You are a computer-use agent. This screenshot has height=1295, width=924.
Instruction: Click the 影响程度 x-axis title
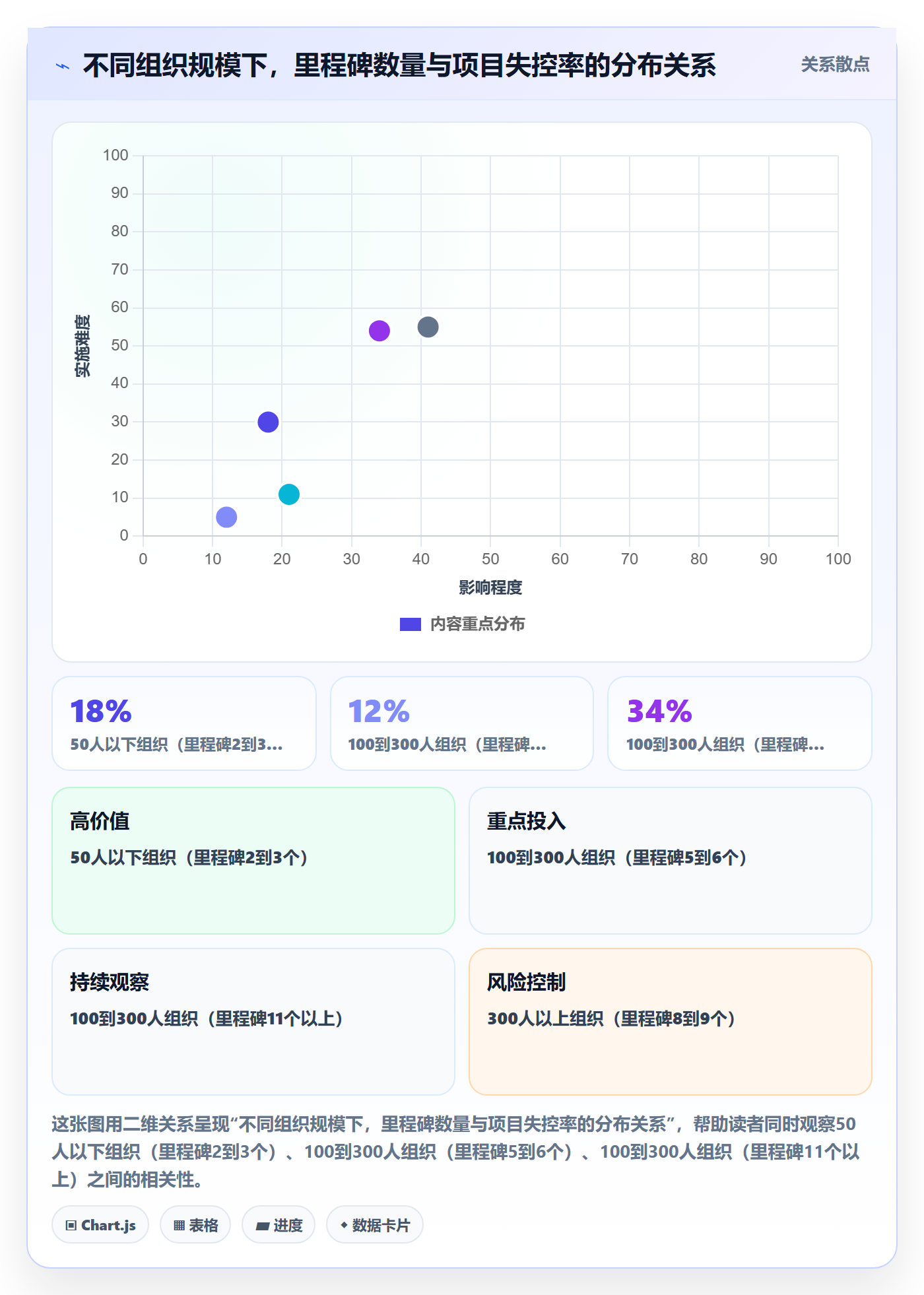490,587
